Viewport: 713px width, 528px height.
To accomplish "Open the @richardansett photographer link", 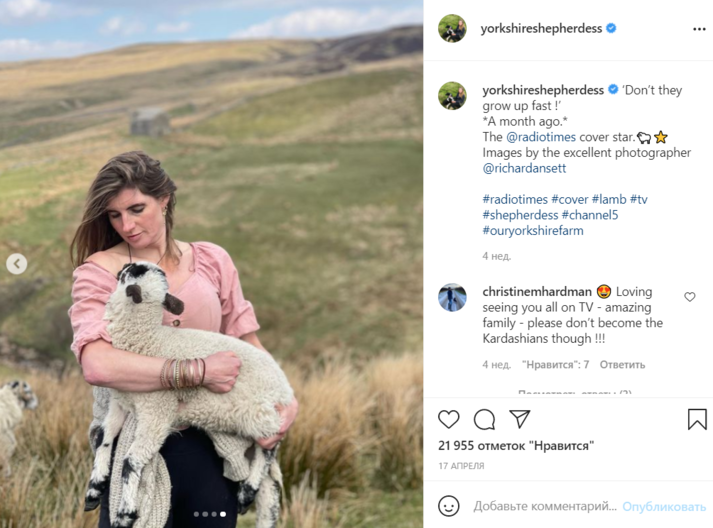I will [x=524, y=168].
